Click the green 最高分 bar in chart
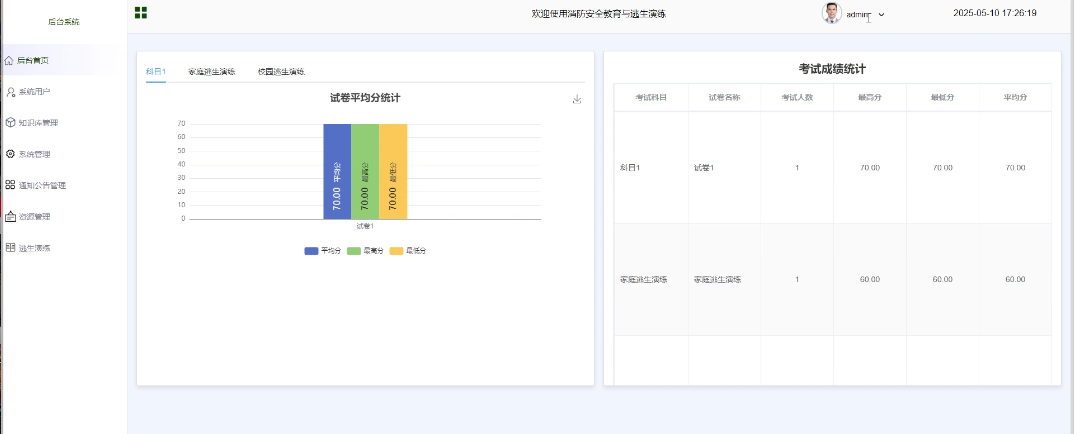The image size is (1074, 434). pos(365,172)
